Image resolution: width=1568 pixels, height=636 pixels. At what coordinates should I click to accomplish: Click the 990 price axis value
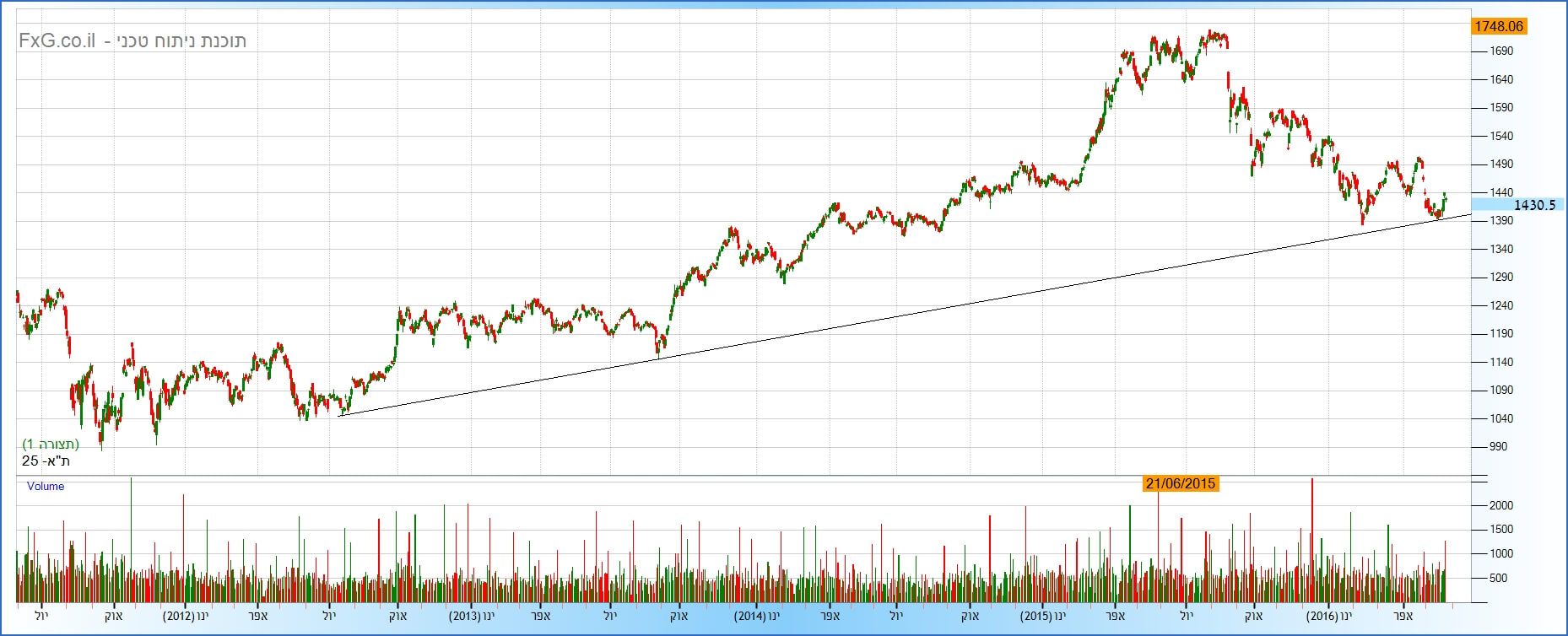point(1499,447)
